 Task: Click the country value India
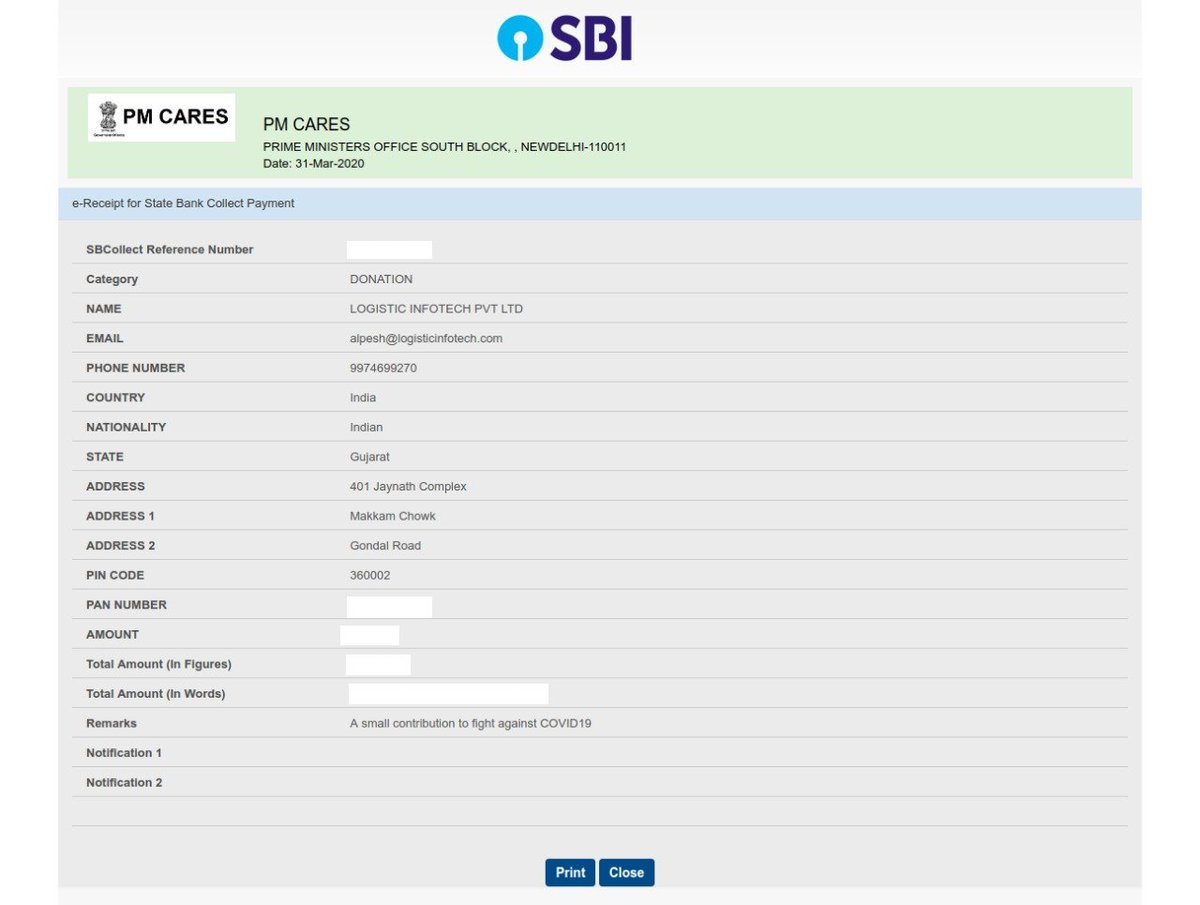point(363,397)
